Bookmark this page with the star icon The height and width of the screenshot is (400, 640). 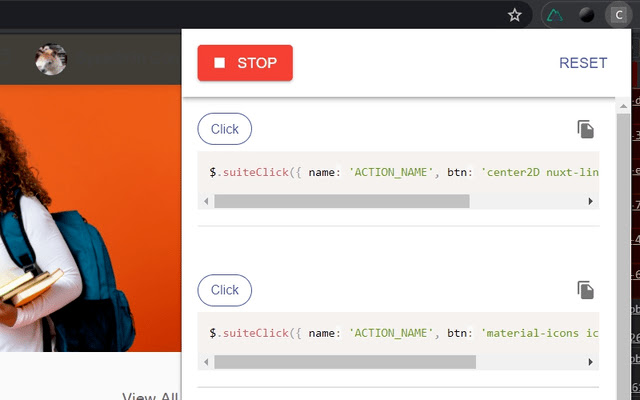515,16
